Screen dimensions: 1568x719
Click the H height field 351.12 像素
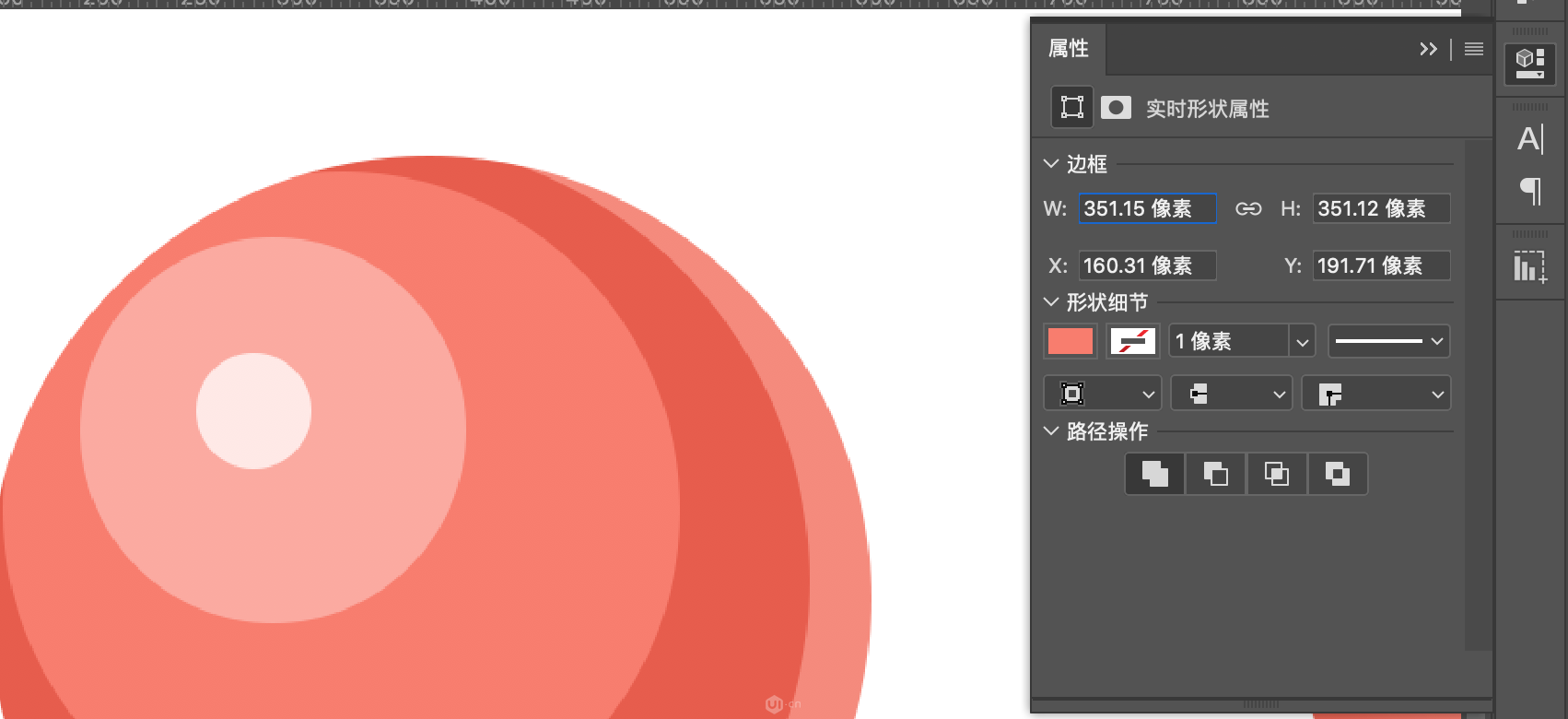click(1381, 208)
